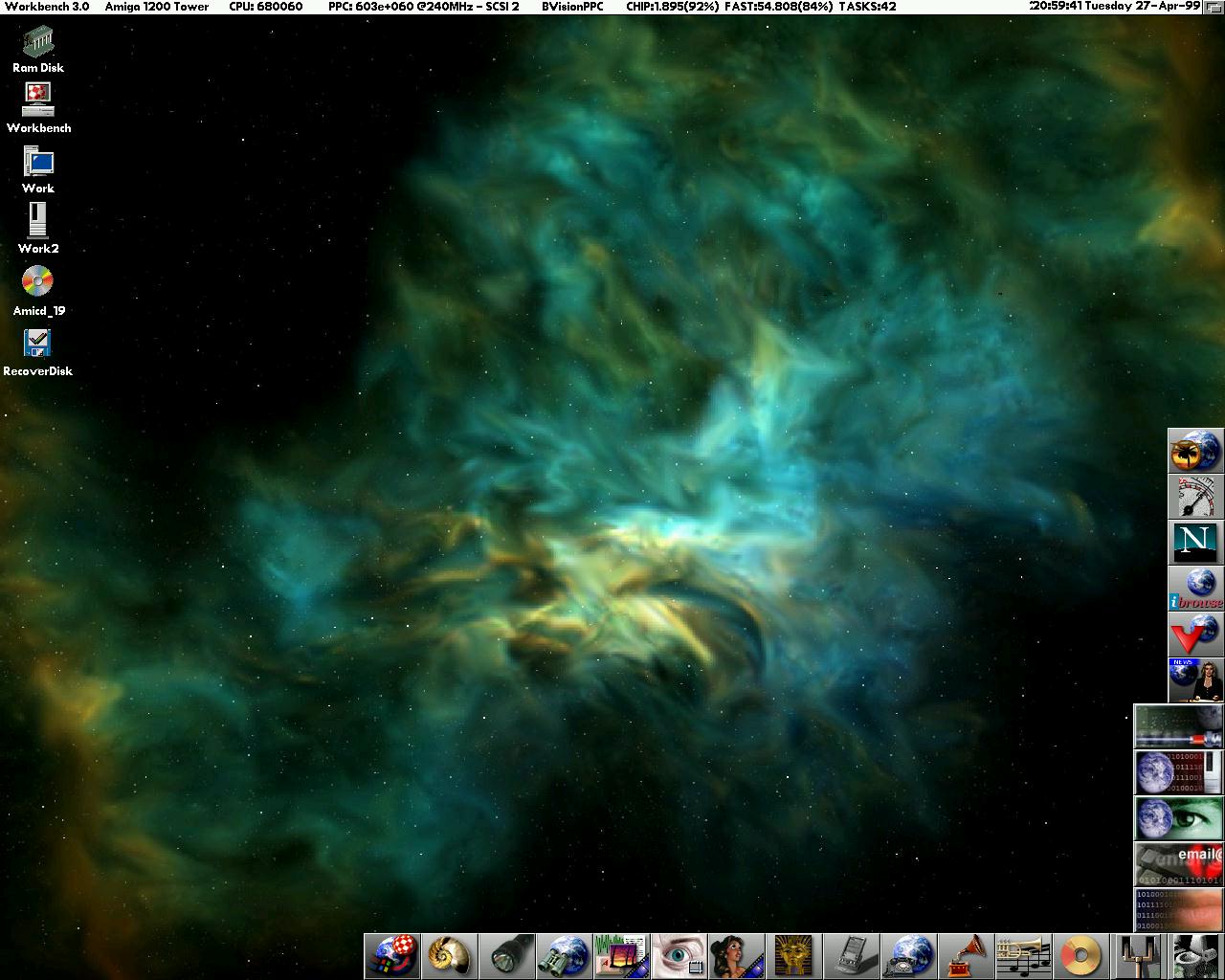
Task: Click the News anchor dock icon
Action: pyautogui.click(x=1195, y=679)
